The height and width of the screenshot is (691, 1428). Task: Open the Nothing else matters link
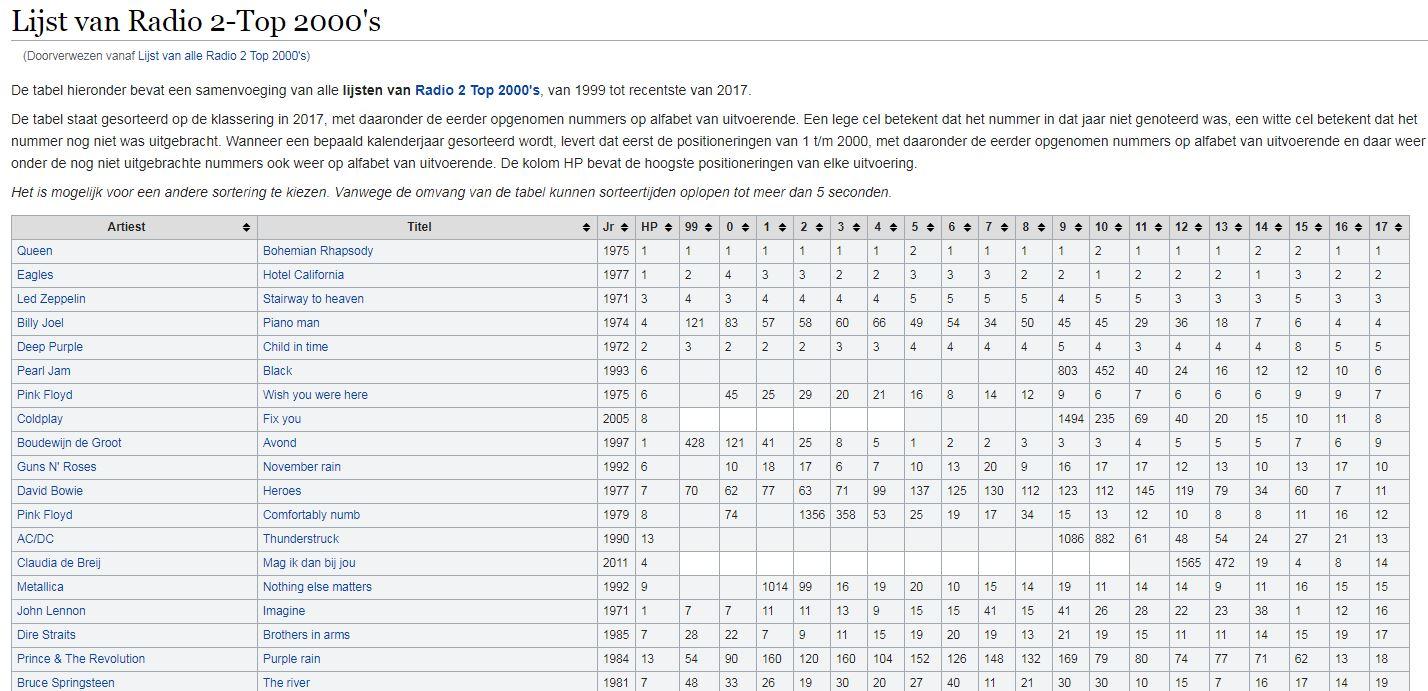[x=317, y=587]
